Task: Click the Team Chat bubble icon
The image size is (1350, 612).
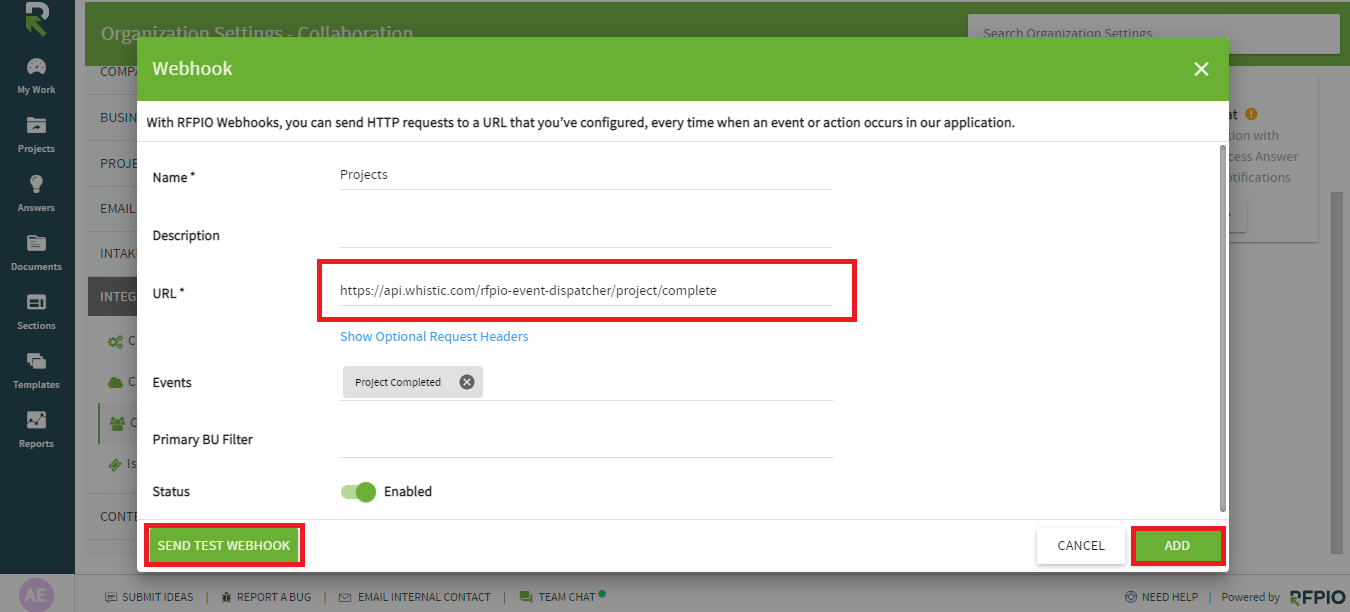Action: pyautogui.click(x=526, y=597)
